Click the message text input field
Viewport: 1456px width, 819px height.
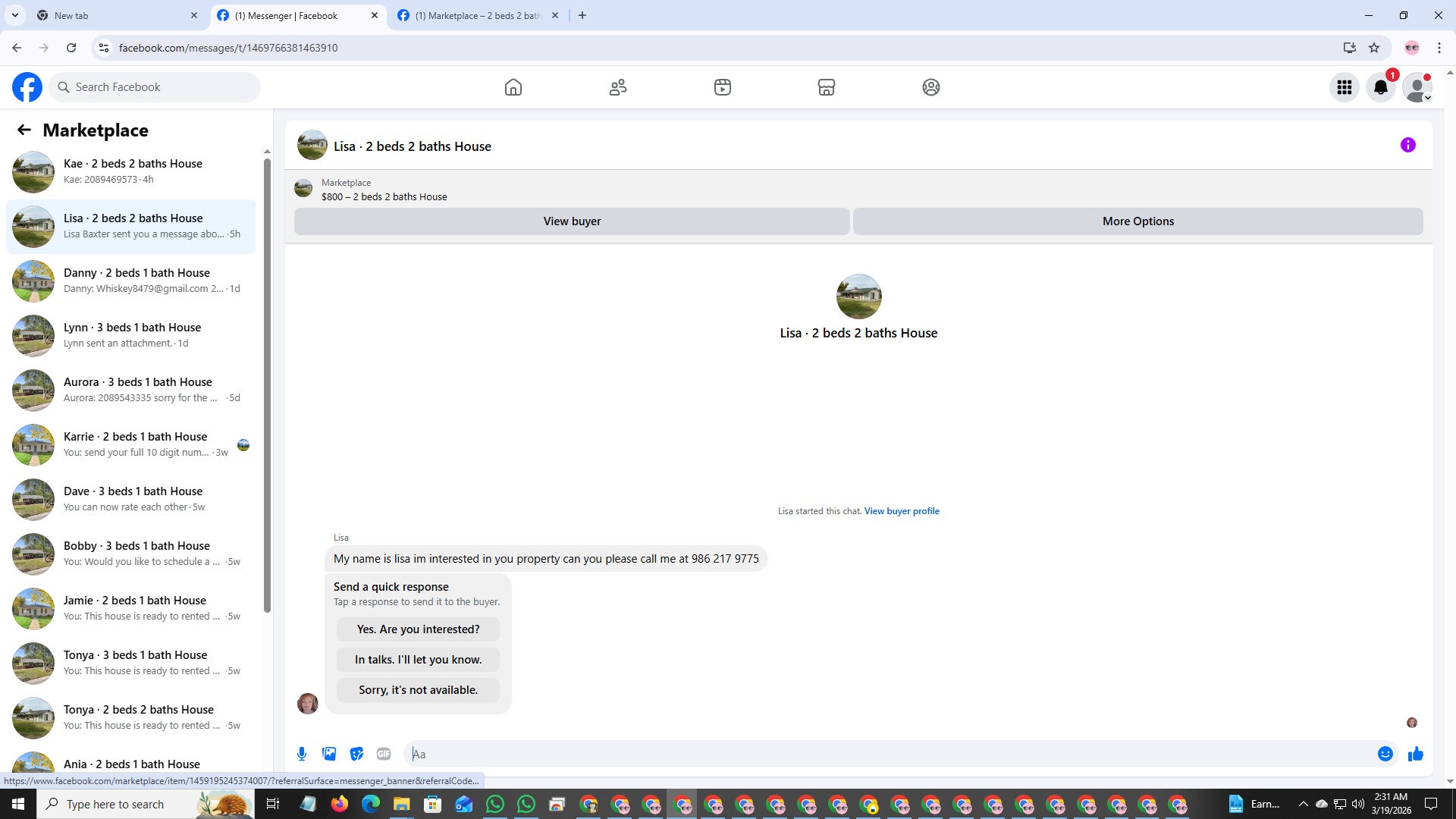pos(887,754)
